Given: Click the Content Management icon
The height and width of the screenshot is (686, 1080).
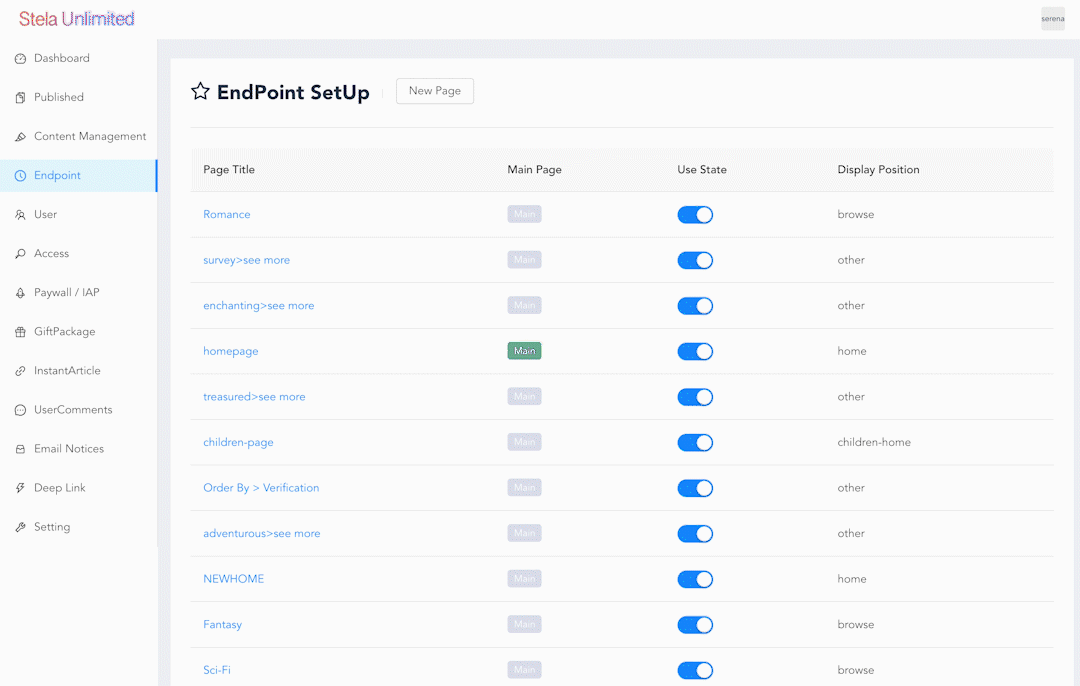Looking at the screenshot, I should (20, 137).
